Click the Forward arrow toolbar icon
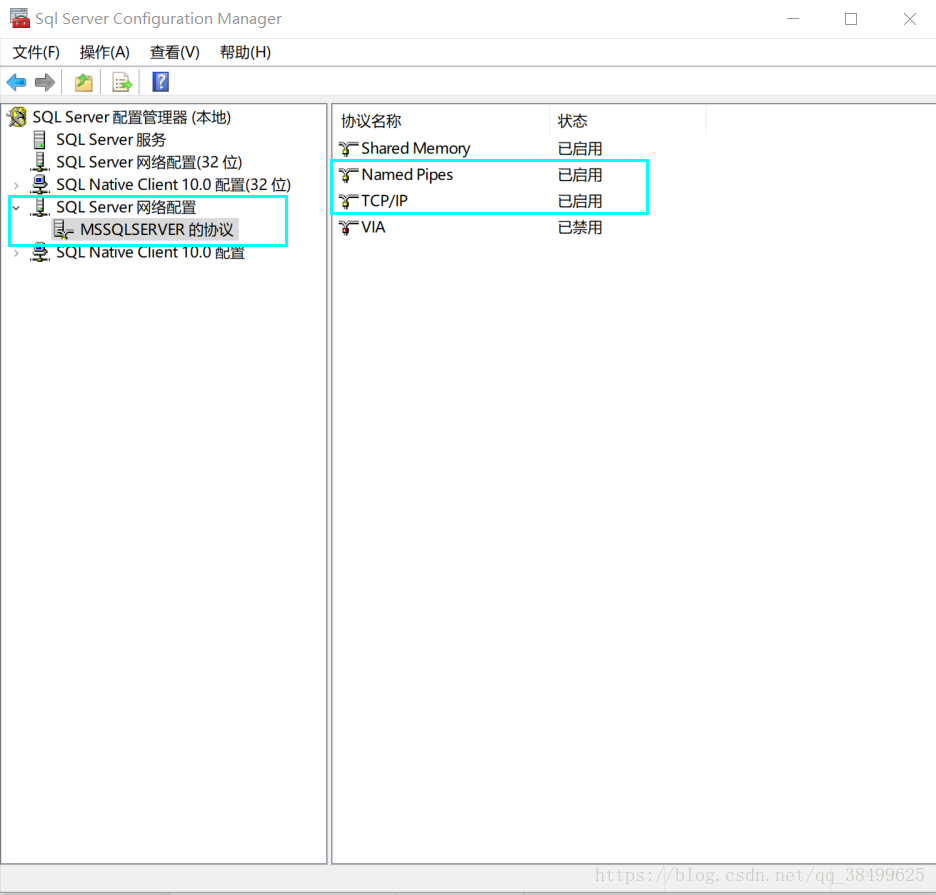This screenshot has height=895, width=936. tap(45, 82)
